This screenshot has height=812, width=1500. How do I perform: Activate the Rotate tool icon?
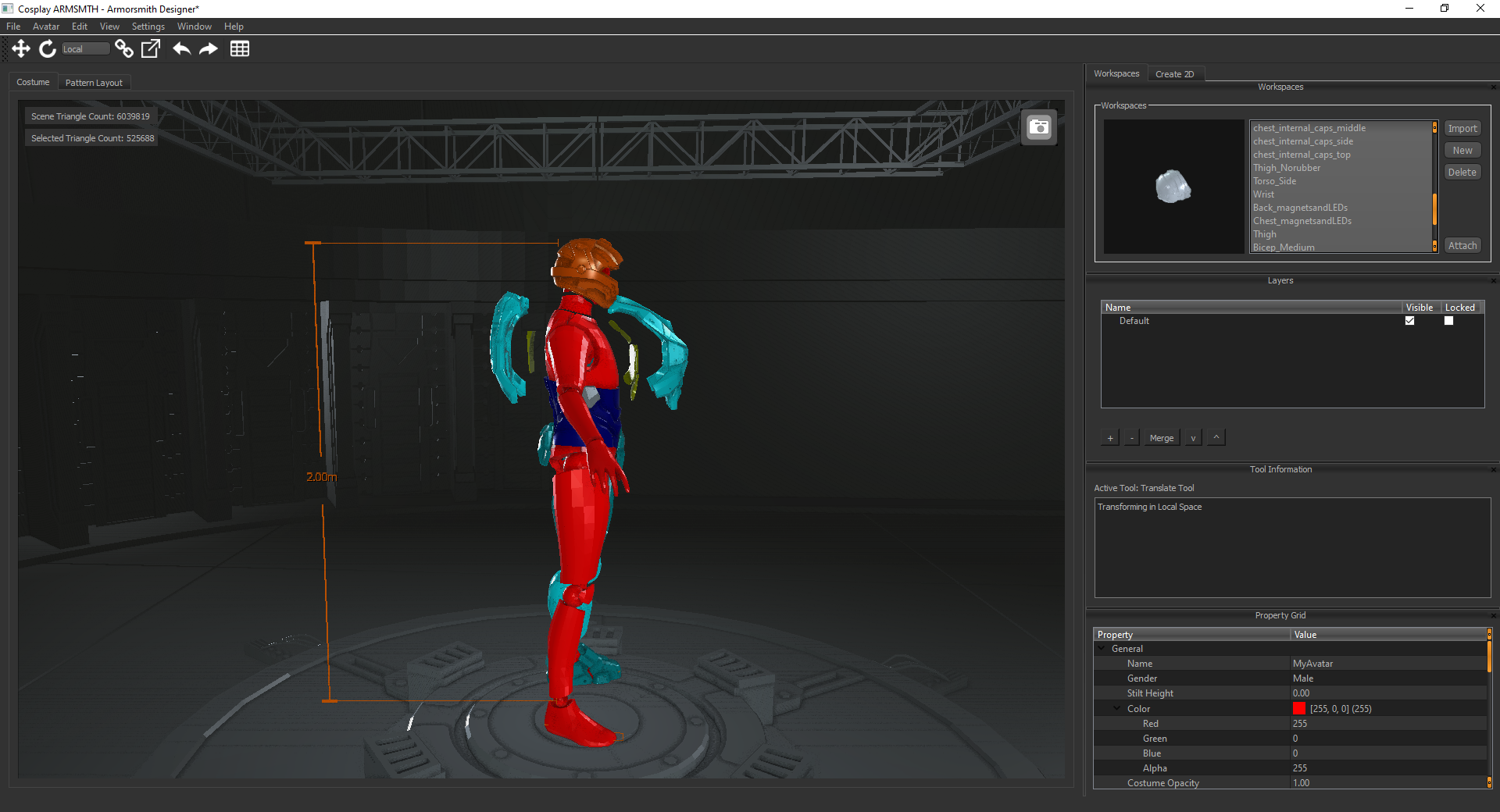point(48,49)
